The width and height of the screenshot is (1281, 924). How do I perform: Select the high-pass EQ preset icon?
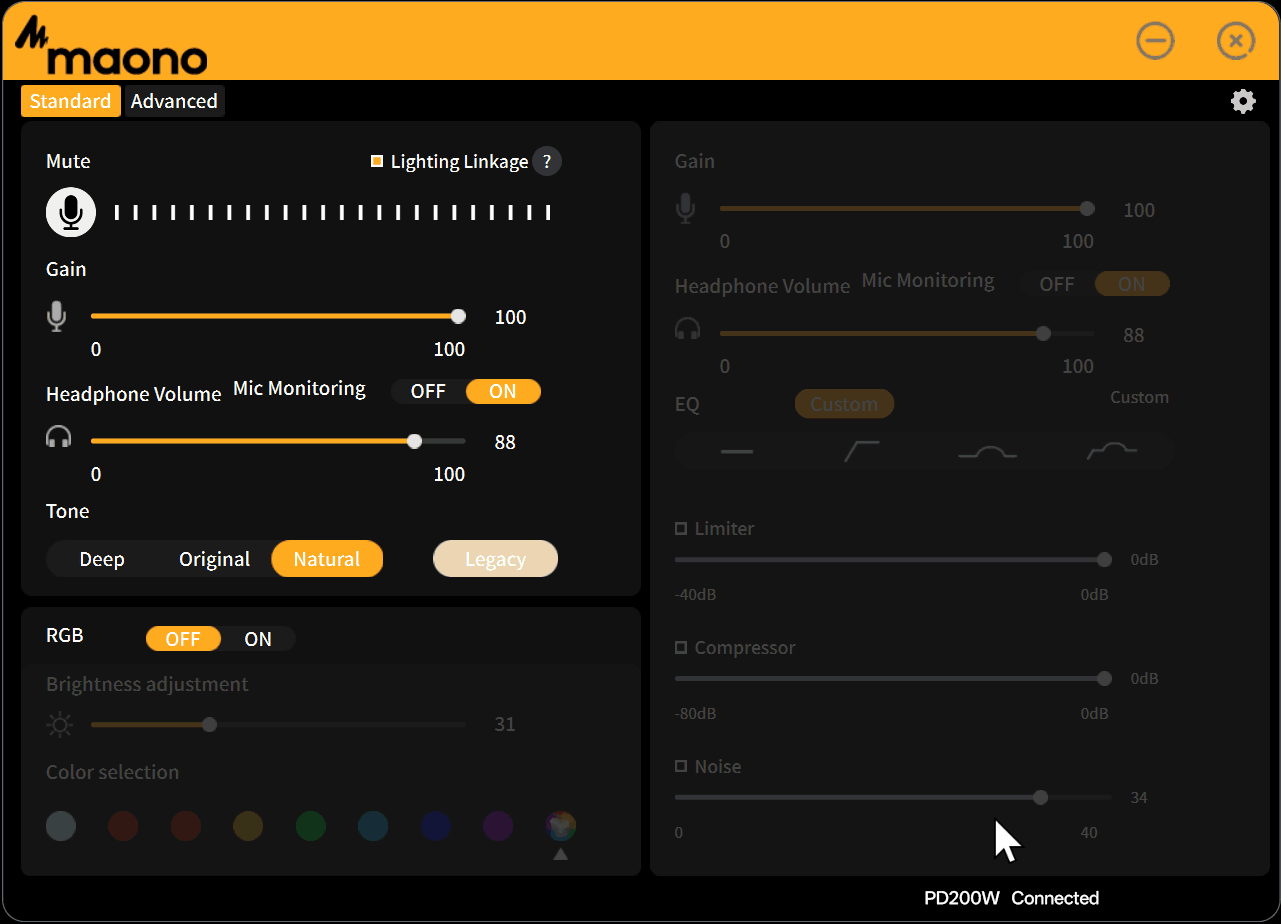(862, 452)
